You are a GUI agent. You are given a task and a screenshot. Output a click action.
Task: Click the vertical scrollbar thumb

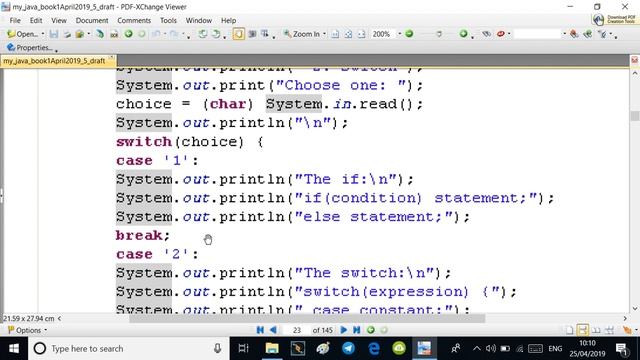pos(635,116)
